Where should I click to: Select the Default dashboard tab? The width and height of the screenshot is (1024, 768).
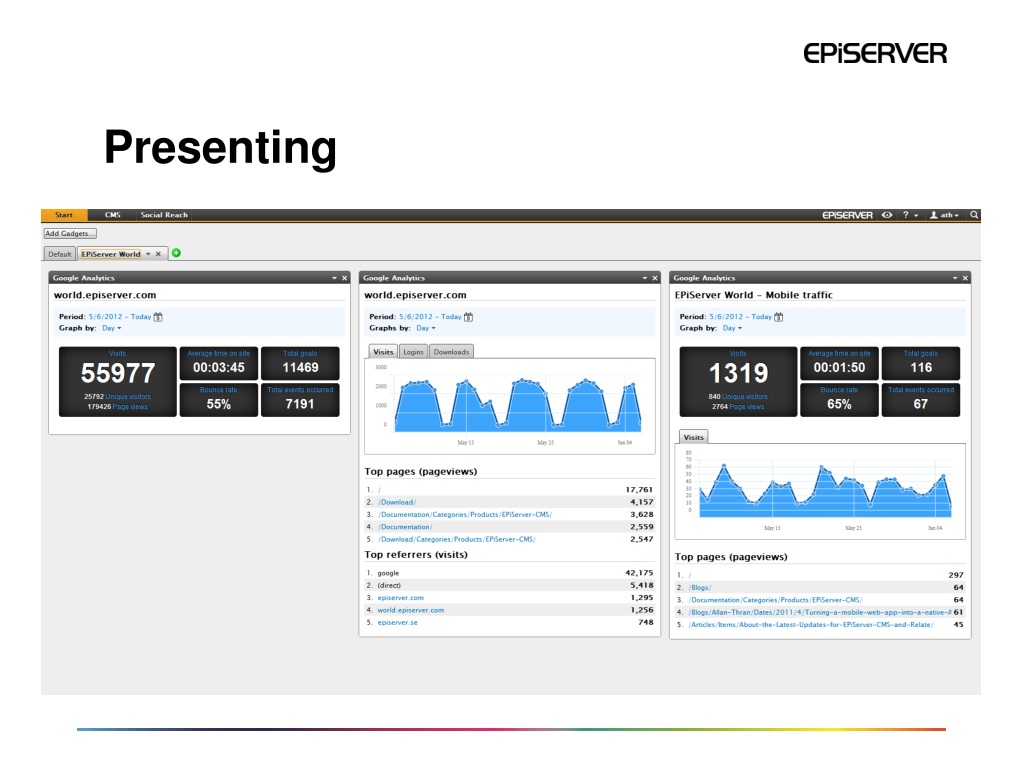(x=59, y=254)
